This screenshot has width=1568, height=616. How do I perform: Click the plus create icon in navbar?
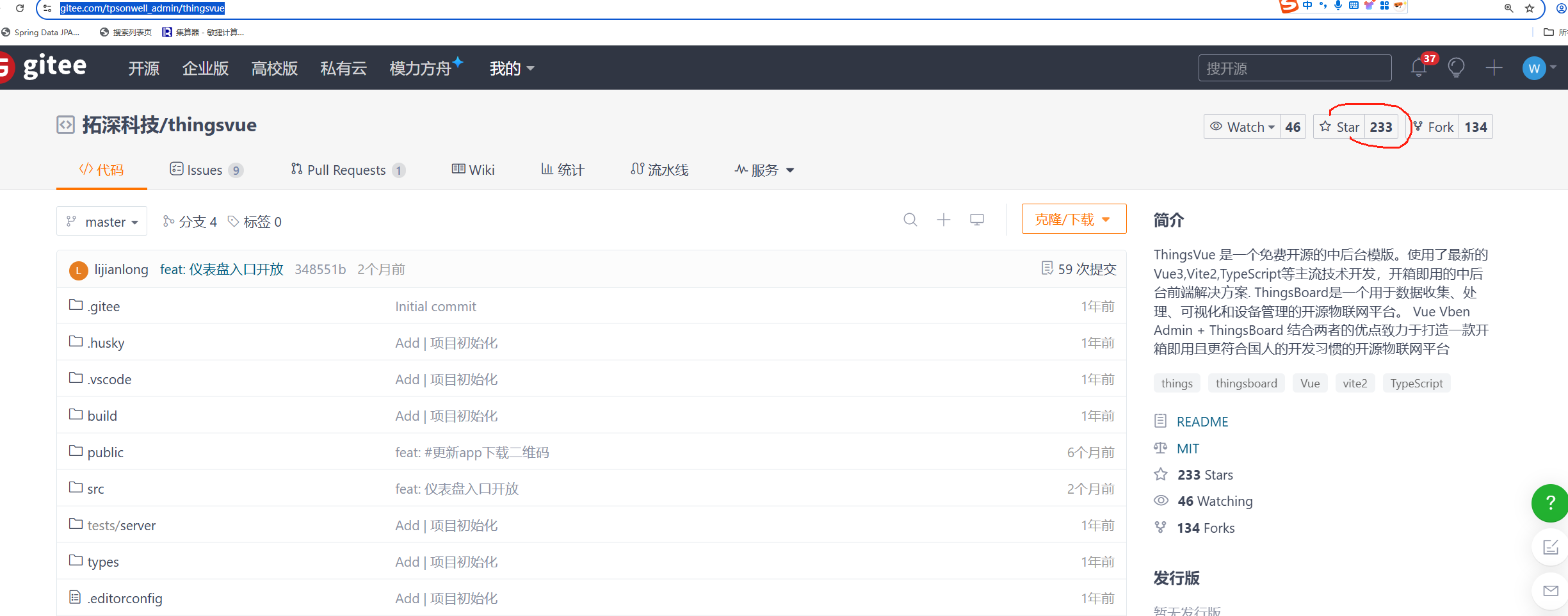tap(1494, 67)
